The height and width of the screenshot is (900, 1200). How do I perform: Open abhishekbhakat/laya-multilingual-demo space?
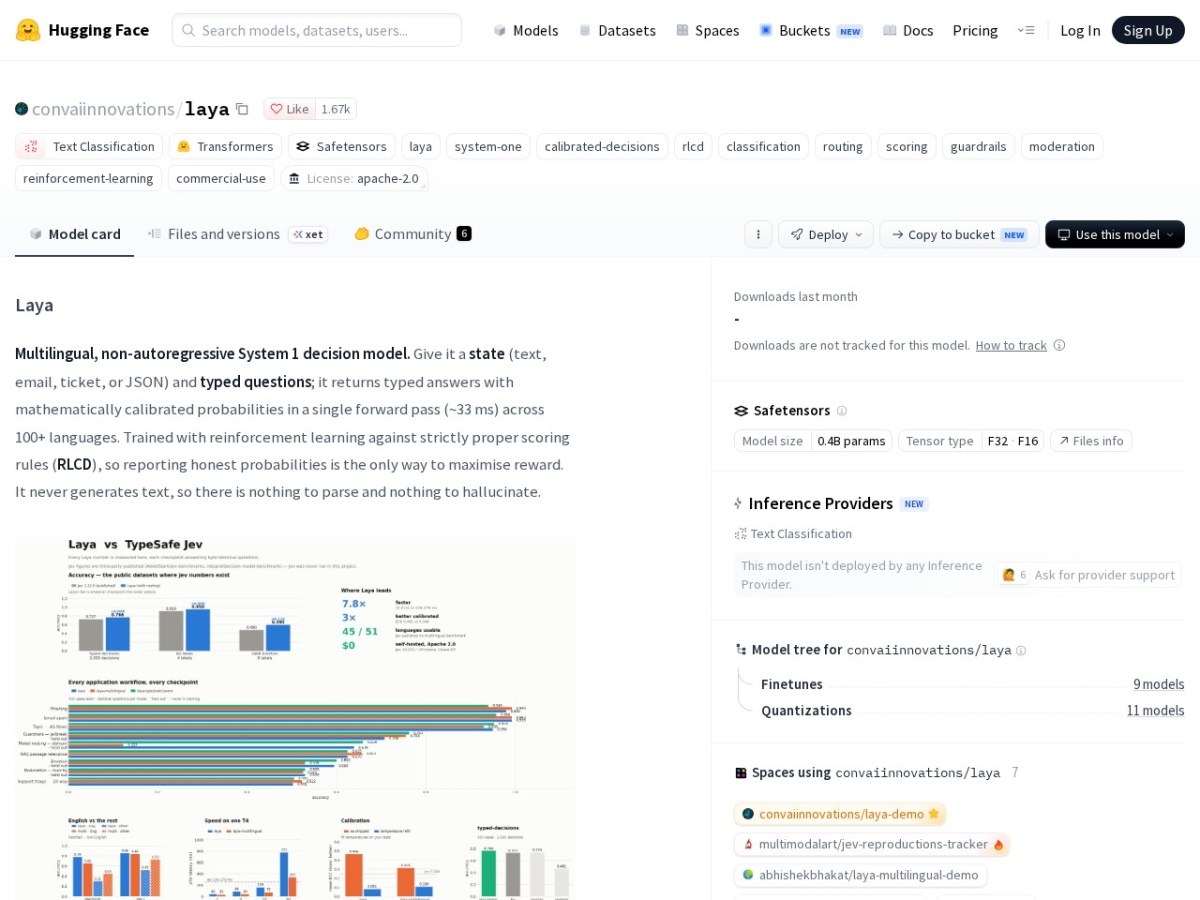pos(860,875)
